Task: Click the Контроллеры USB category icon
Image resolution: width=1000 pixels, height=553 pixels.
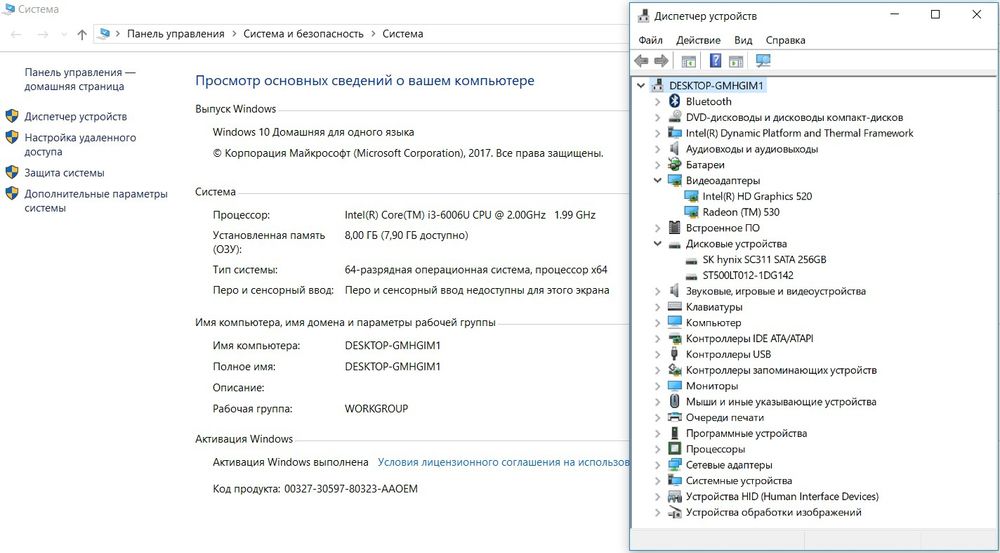Action: pos(675,354)
